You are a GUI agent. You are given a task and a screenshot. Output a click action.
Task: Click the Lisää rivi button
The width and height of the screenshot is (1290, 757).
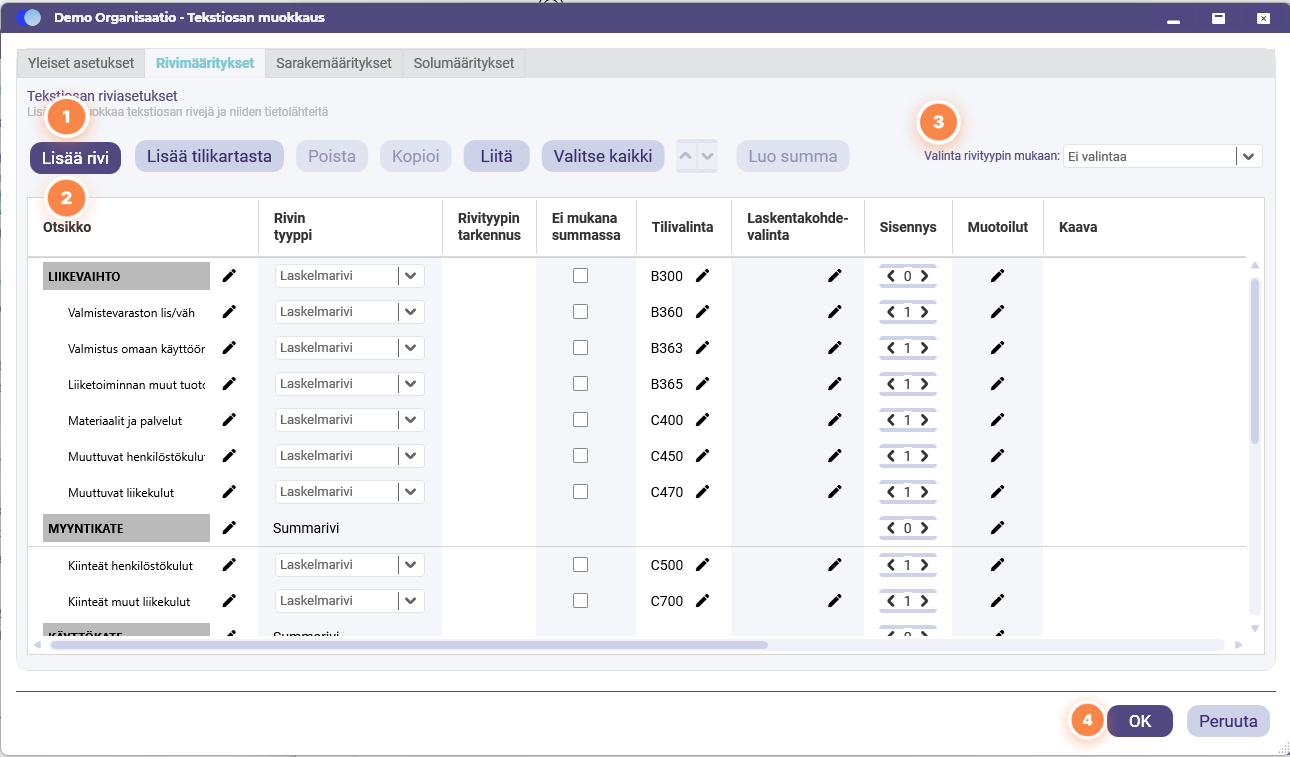point(76,158)
